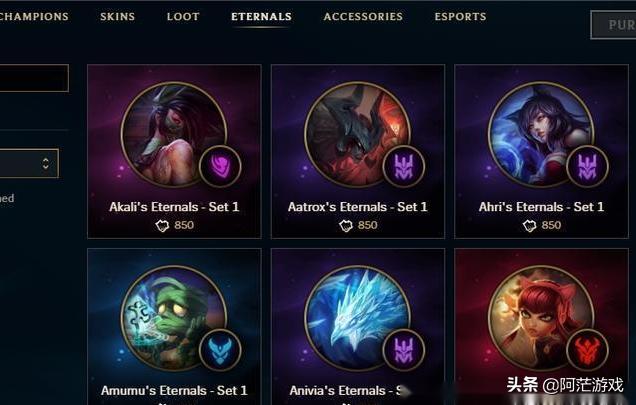Click RP price icon under Ahri's Eternals

click(529, 225)
